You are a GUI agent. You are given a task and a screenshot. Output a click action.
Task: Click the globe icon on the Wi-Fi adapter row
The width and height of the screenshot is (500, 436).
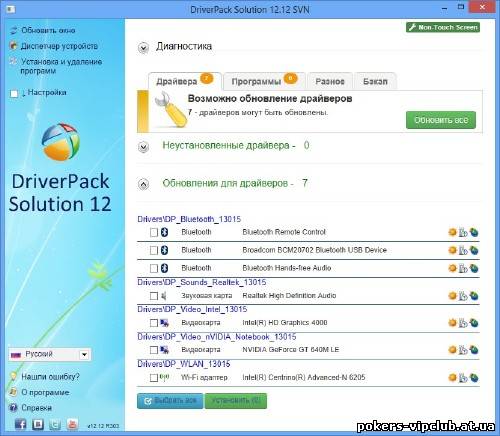(x=474, y=378)
